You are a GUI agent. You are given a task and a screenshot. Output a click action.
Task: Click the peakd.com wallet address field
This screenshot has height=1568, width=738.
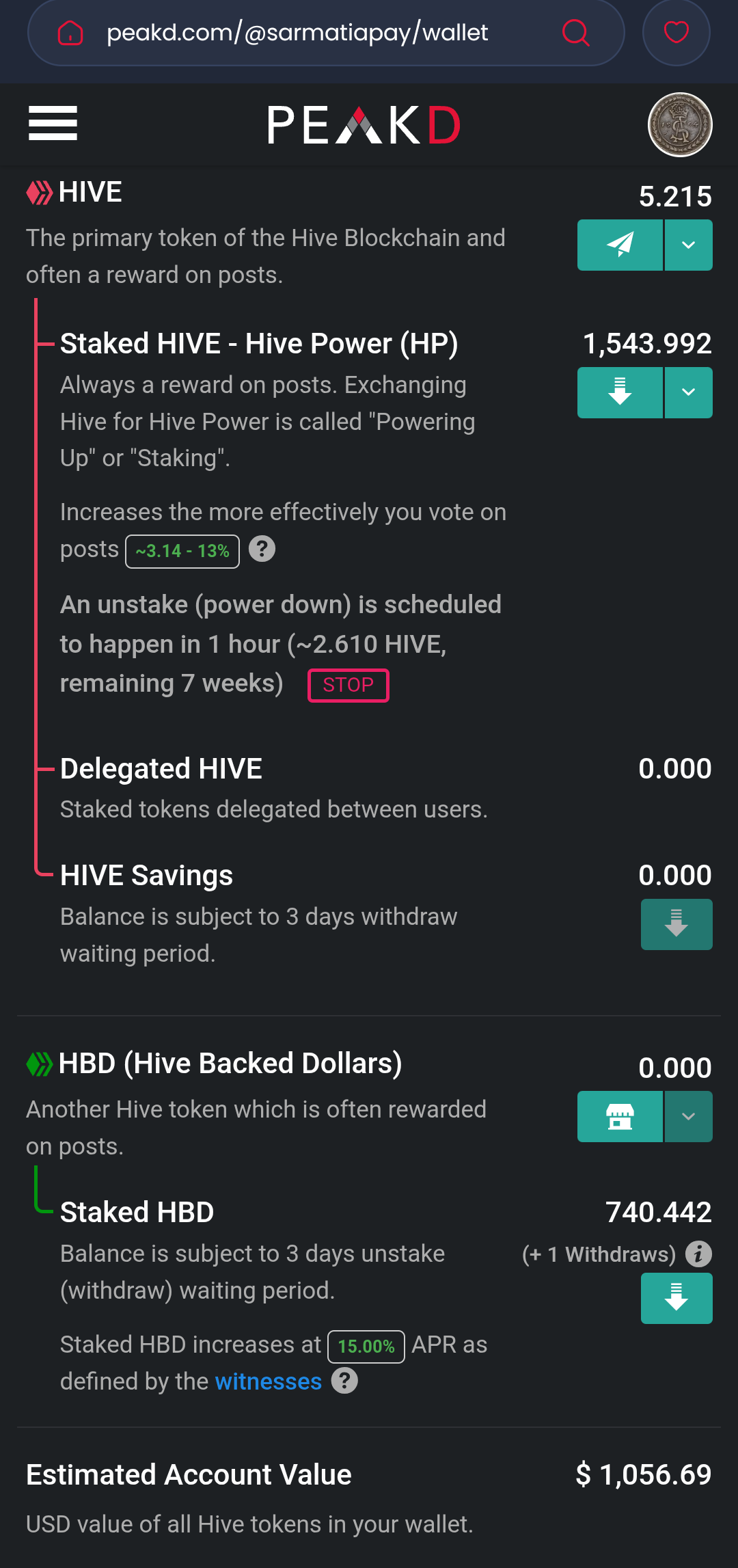(x=326, y=32)
